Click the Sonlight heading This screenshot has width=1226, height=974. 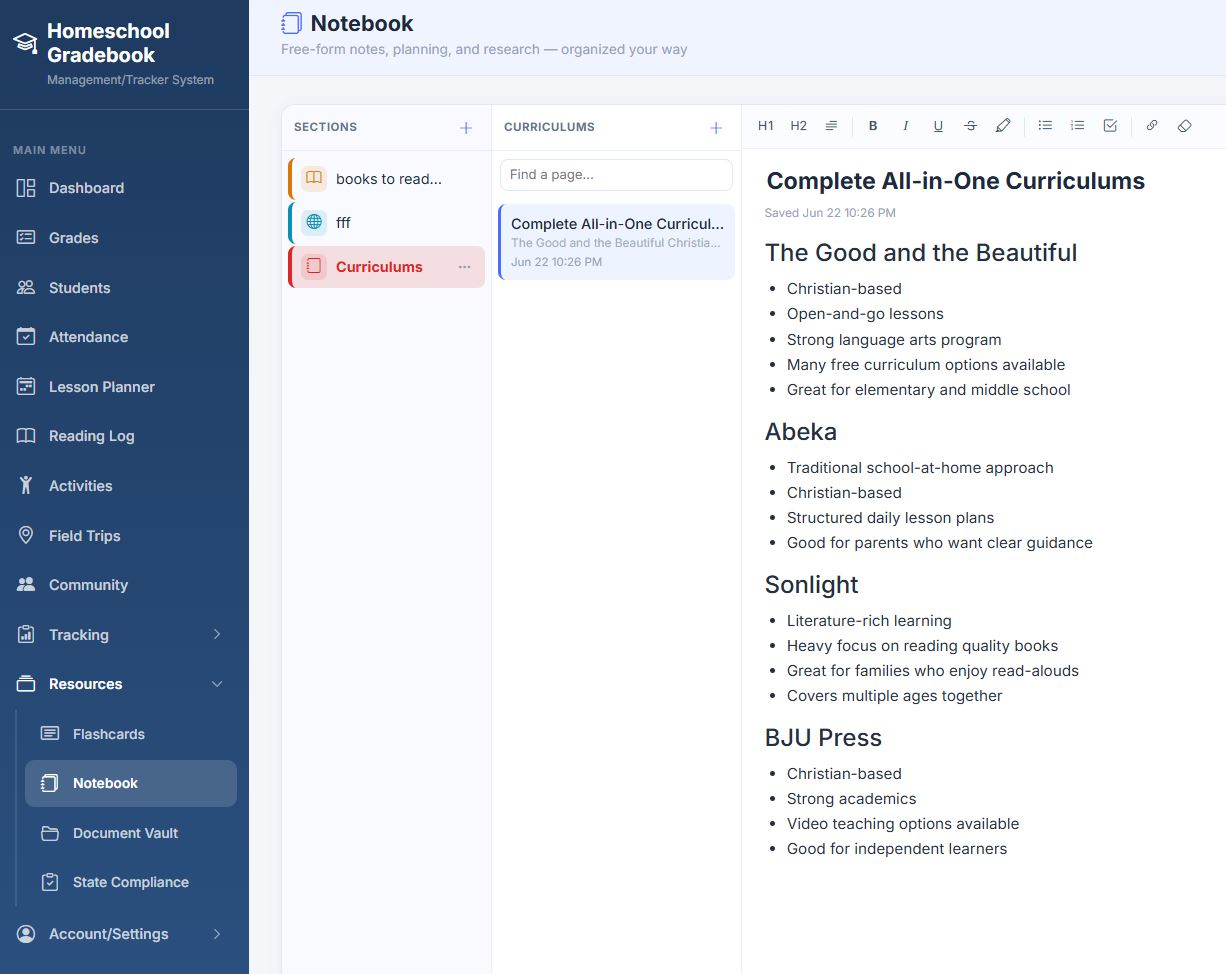tap(812, 585)
